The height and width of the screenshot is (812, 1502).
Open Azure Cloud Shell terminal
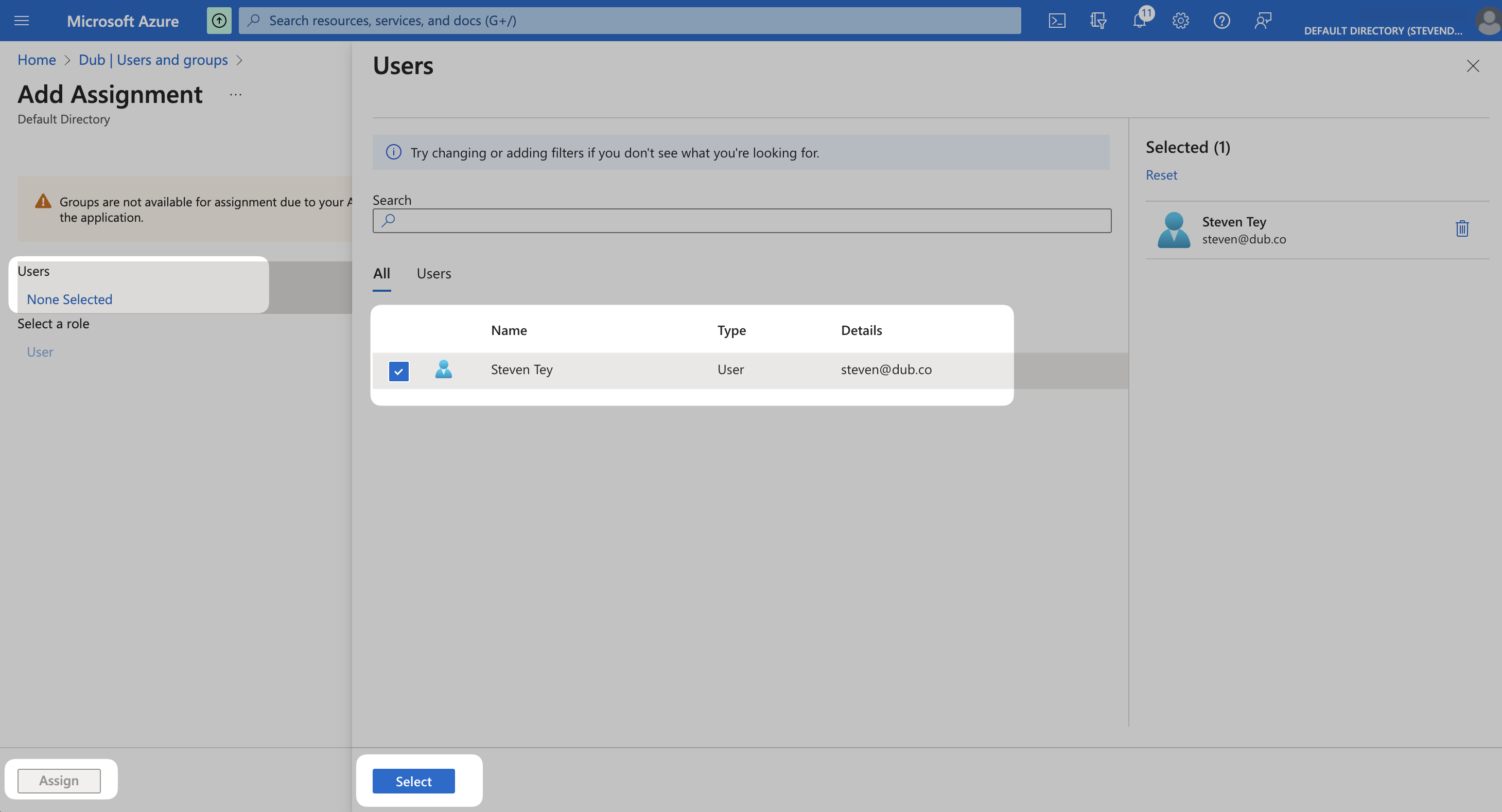click(1057, 21)
